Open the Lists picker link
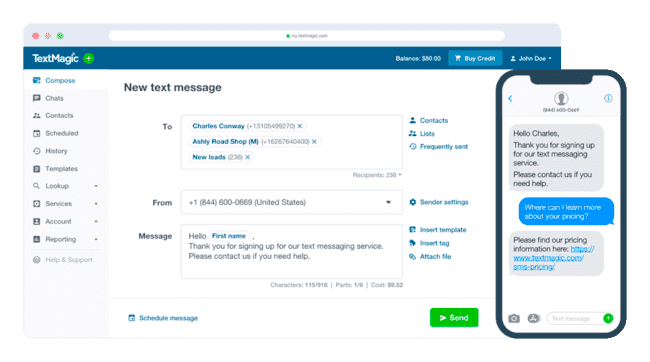This screenshot has height=362, width=650. click(427, 134)
